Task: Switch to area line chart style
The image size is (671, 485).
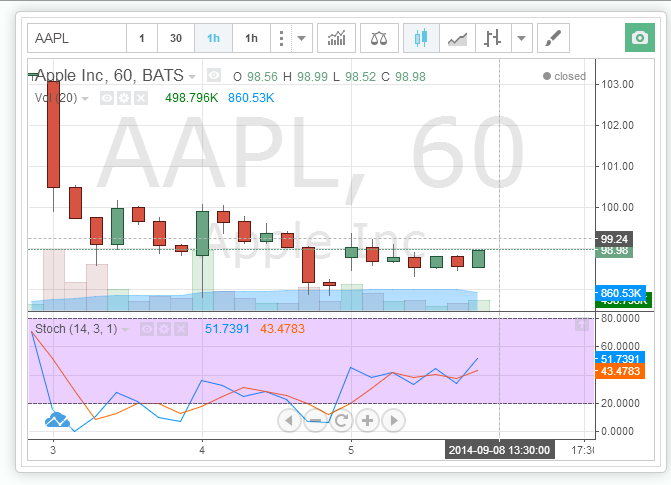Action: pyautogui.click(x=457, y=38)
